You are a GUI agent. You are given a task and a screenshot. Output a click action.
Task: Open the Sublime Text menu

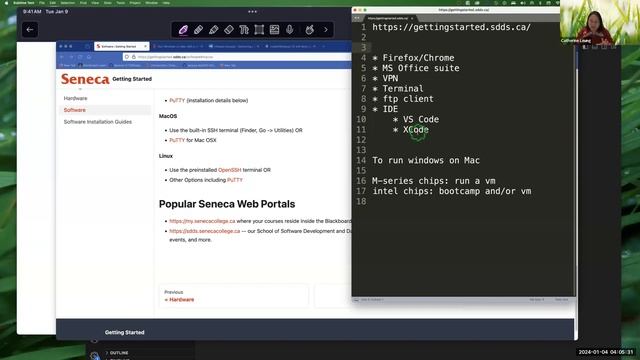[x=24, y=2]
